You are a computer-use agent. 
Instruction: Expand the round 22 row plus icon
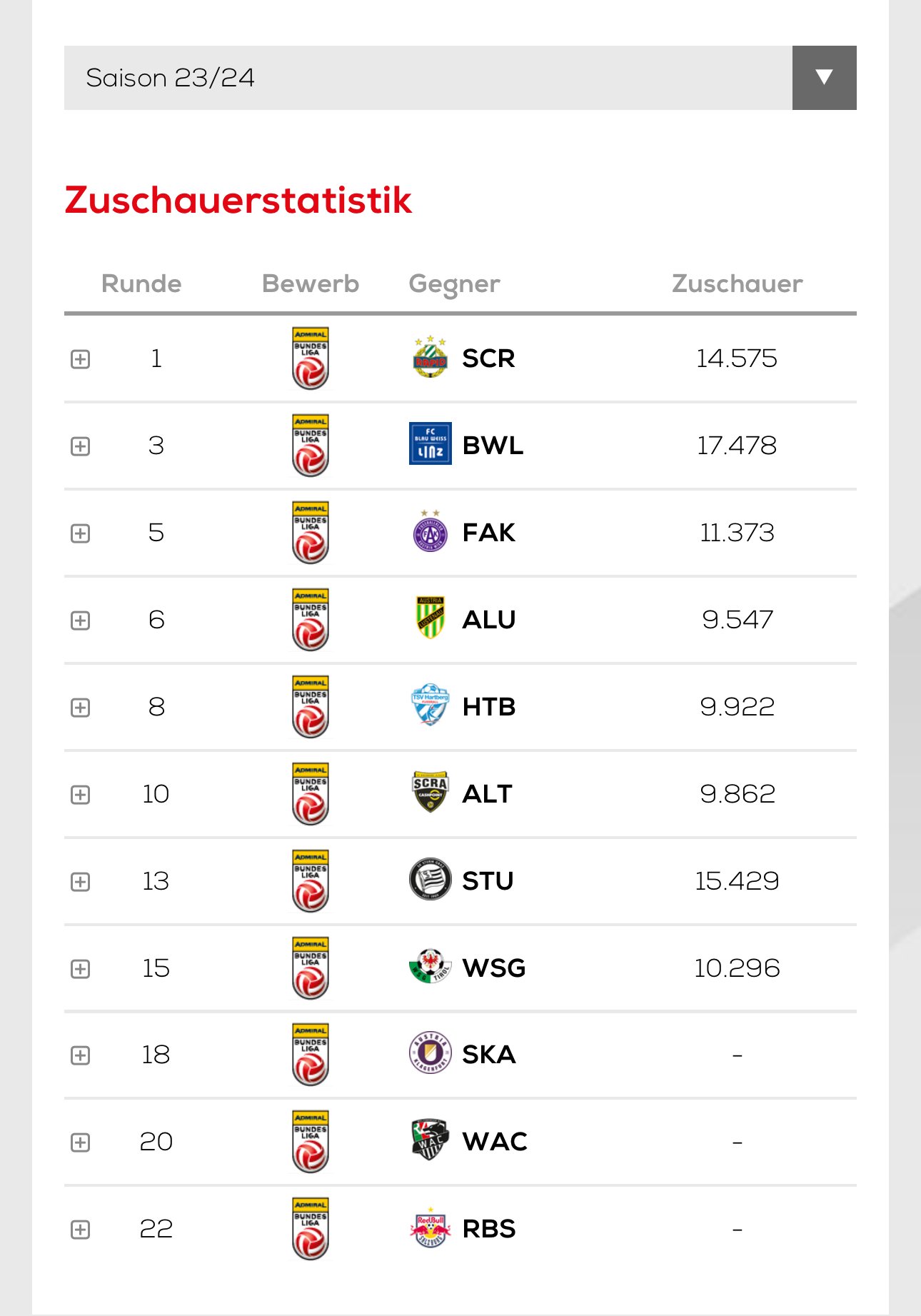click(x=81, y=1230)
